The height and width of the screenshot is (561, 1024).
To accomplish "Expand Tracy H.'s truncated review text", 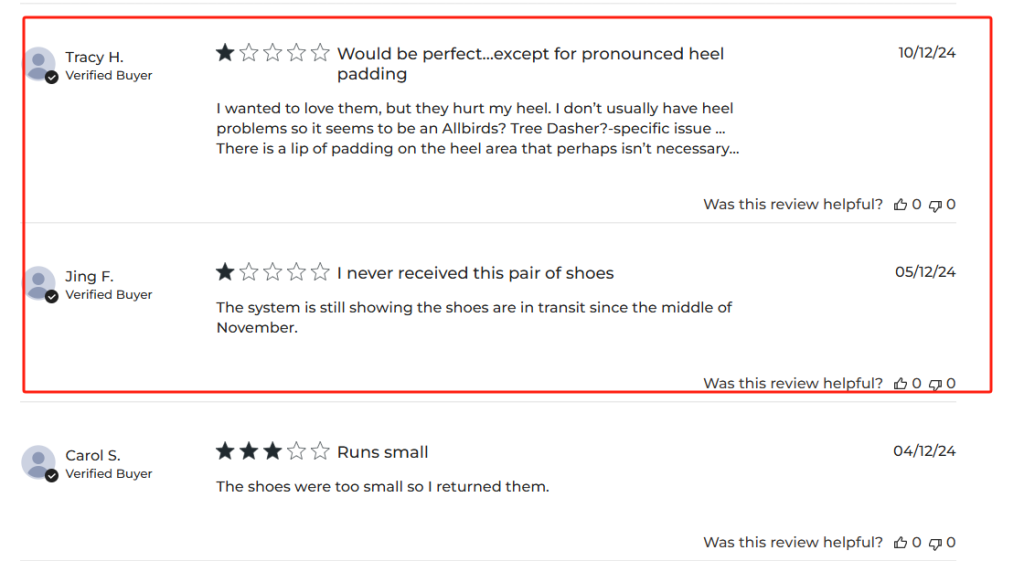I will [x=730, y=149].
